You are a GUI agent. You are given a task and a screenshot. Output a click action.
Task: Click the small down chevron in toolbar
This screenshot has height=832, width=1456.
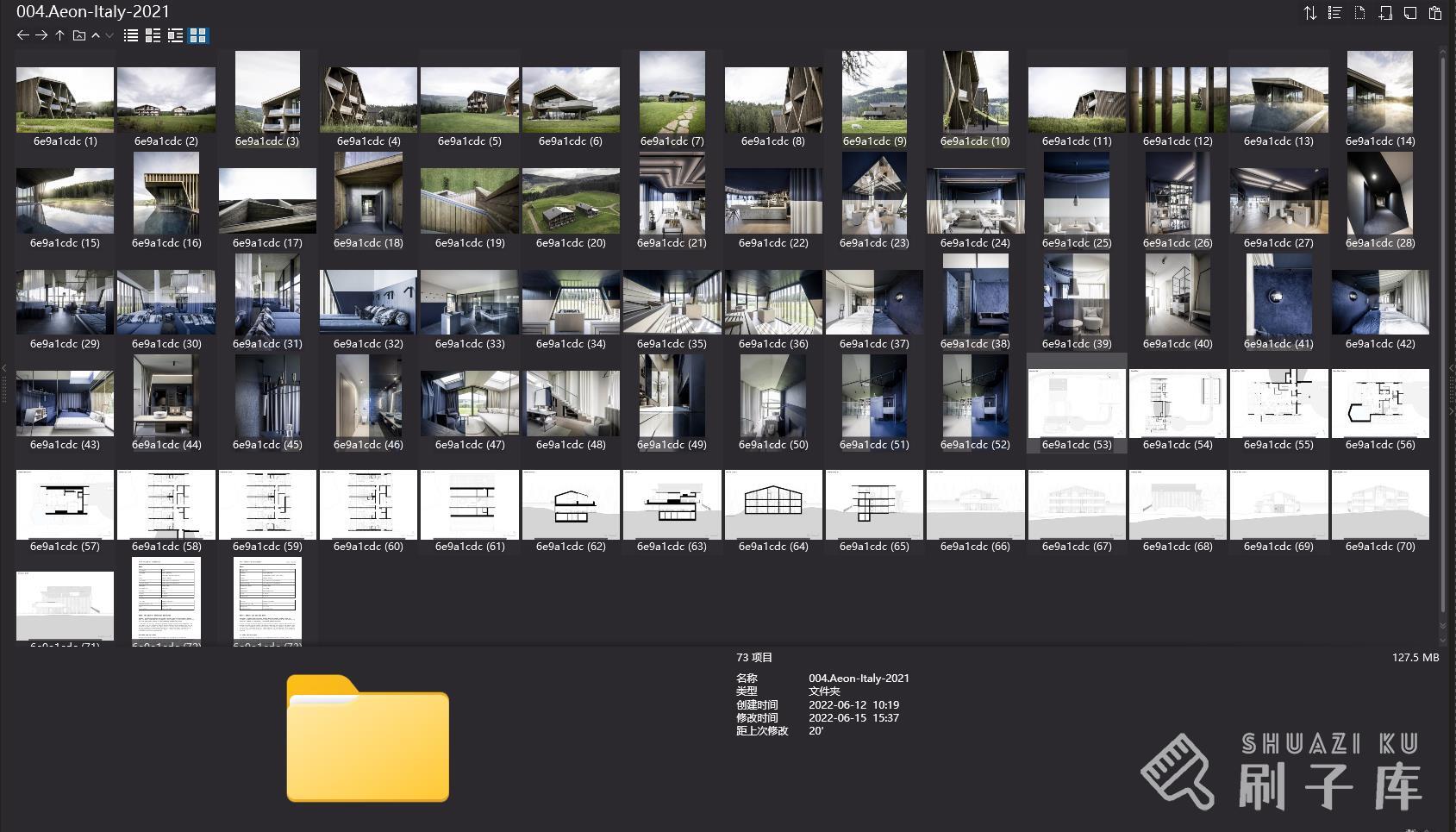point(109,35)
